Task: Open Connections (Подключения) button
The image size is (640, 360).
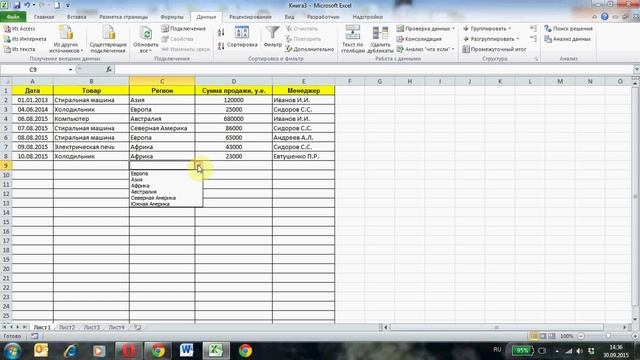Action: point(183,29)
